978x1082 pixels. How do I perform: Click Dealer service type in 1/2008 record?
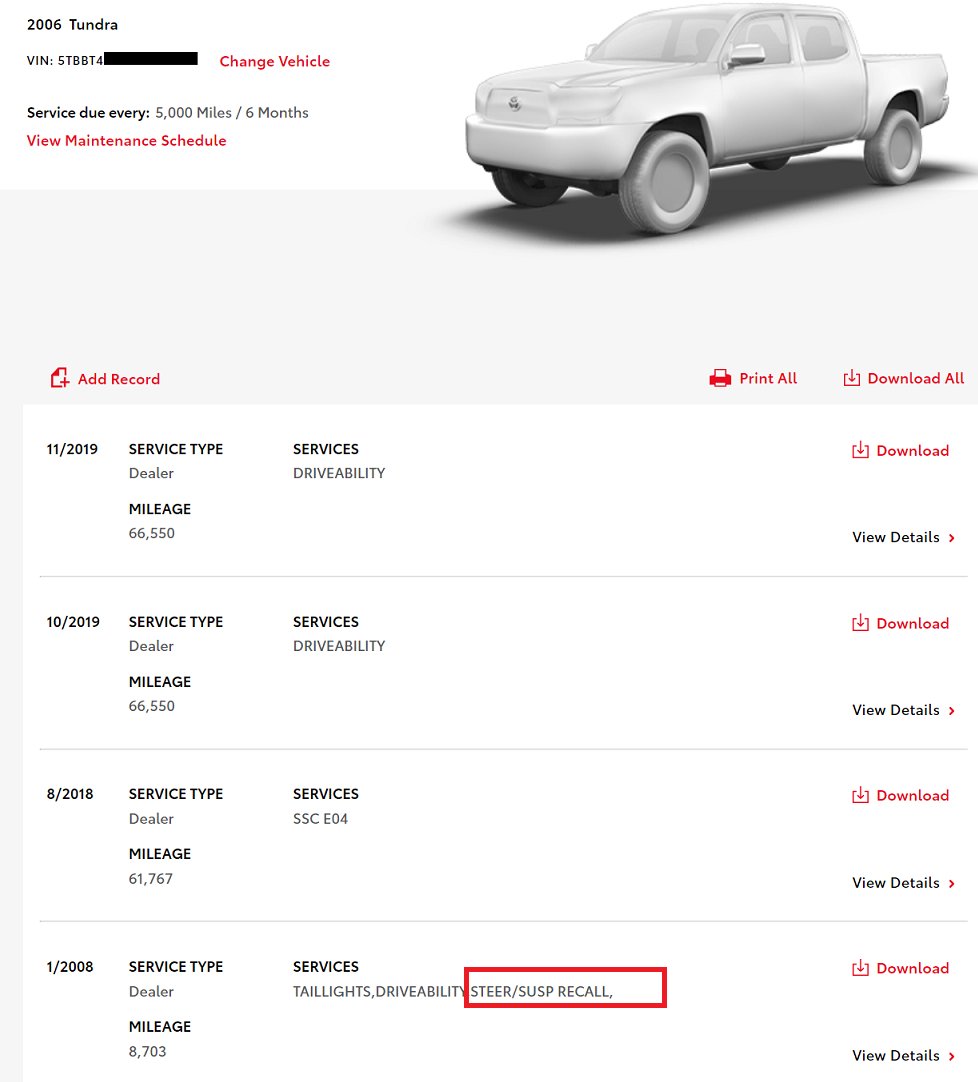point(151,992)
